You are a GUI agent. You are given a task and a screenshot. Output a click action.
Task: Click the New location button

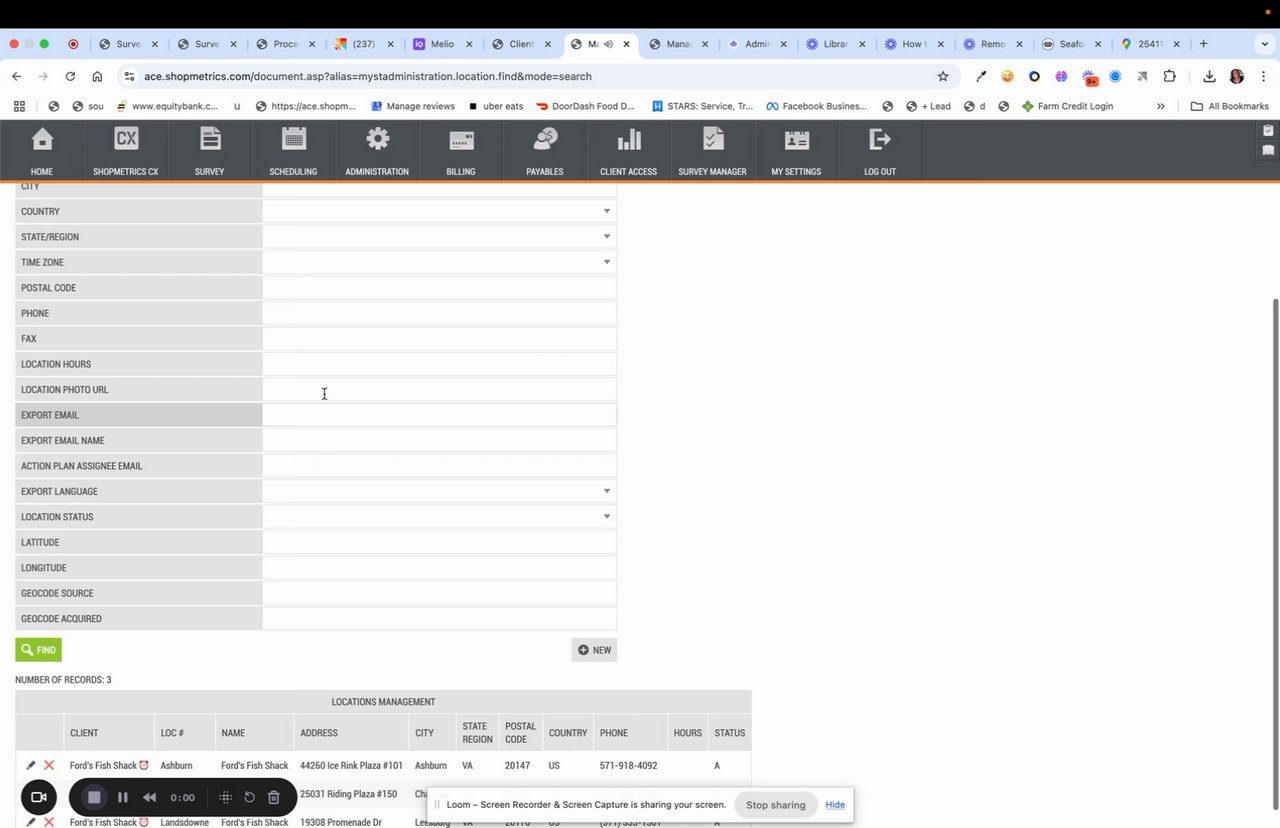click(x=594, y=650)
